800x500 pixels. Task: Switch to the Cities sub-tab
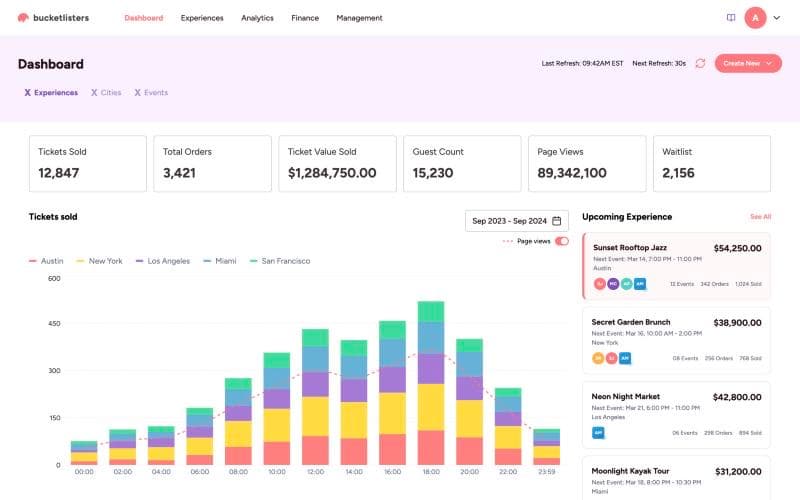click(106, 92)
